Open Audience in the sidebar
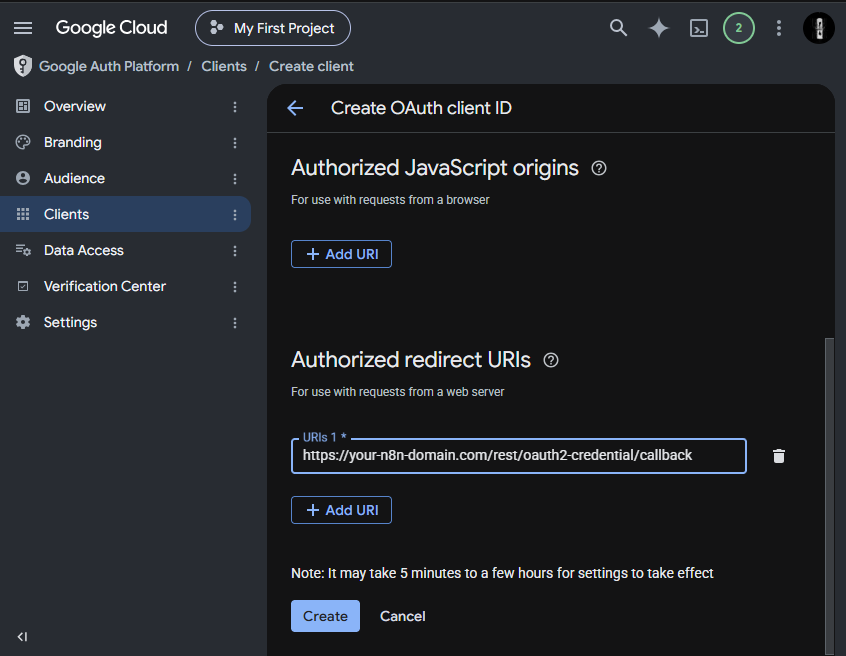846x656 pixels. 125,178
